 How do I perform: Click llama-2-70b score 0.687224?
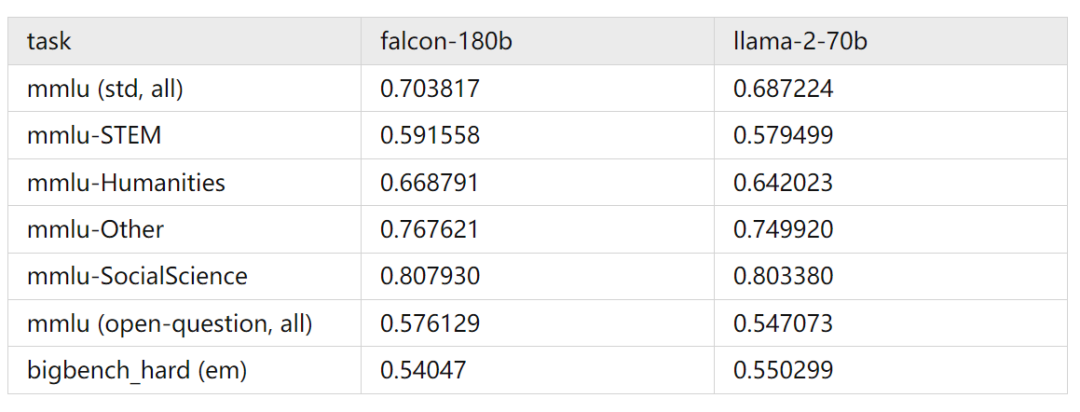783,89
